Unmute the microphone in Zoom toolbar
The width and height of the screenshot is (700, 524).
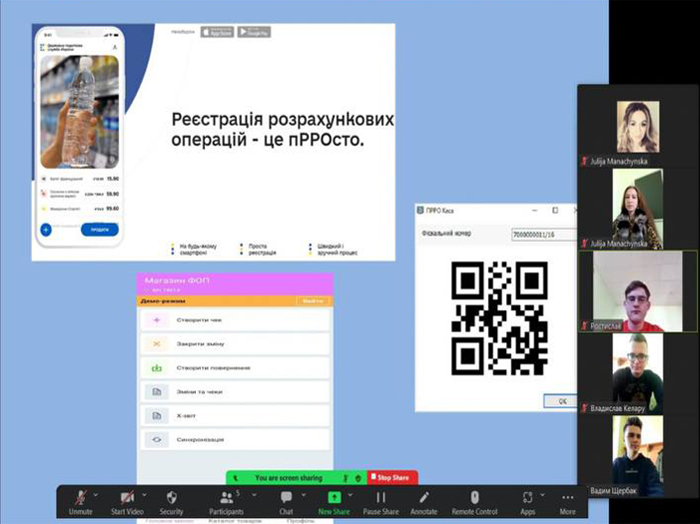tap(81, 503)
